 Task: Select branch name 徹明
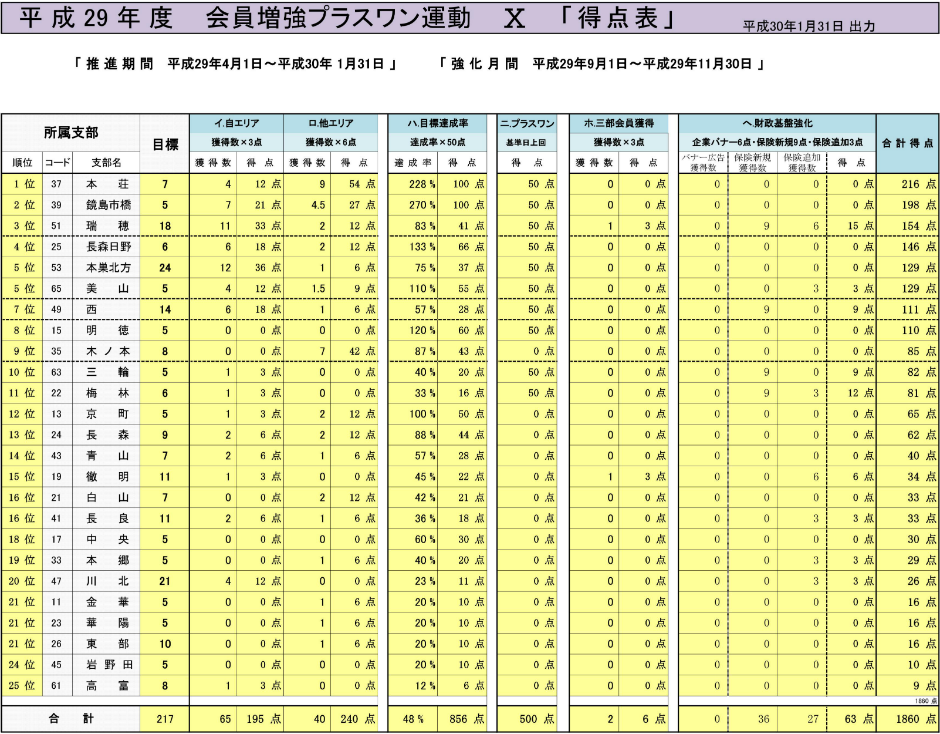point(107,477)
